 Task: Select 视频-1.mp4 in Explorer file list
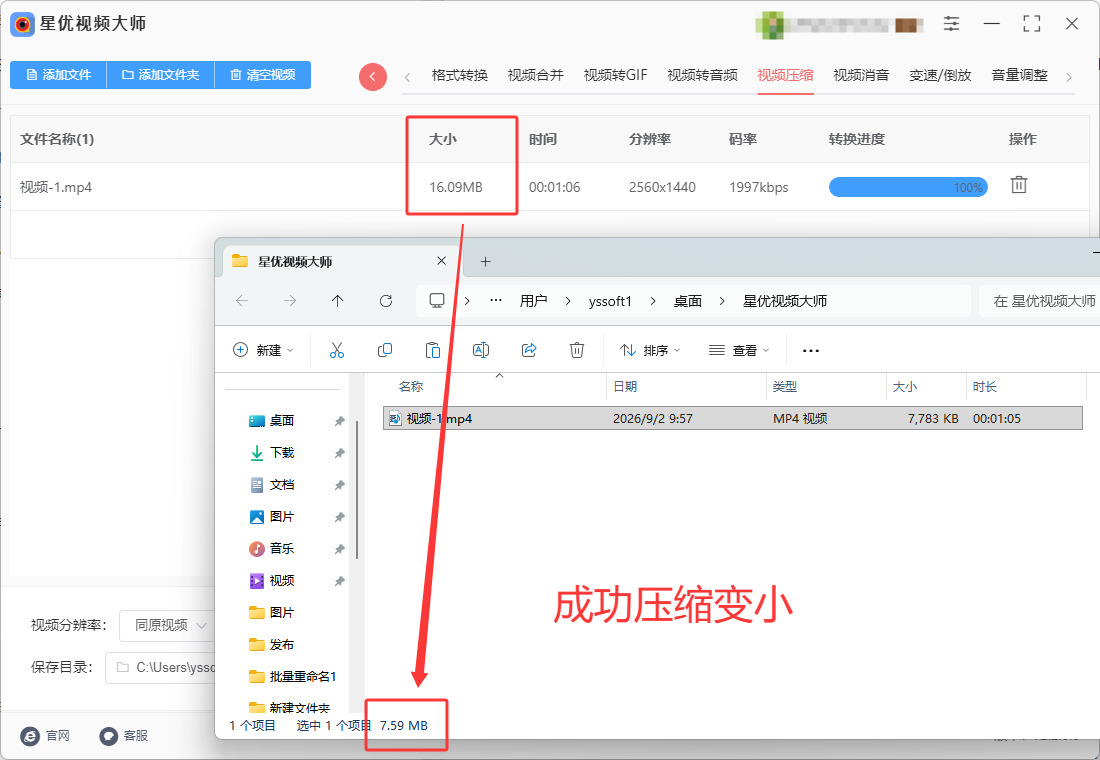pos(732,418)
